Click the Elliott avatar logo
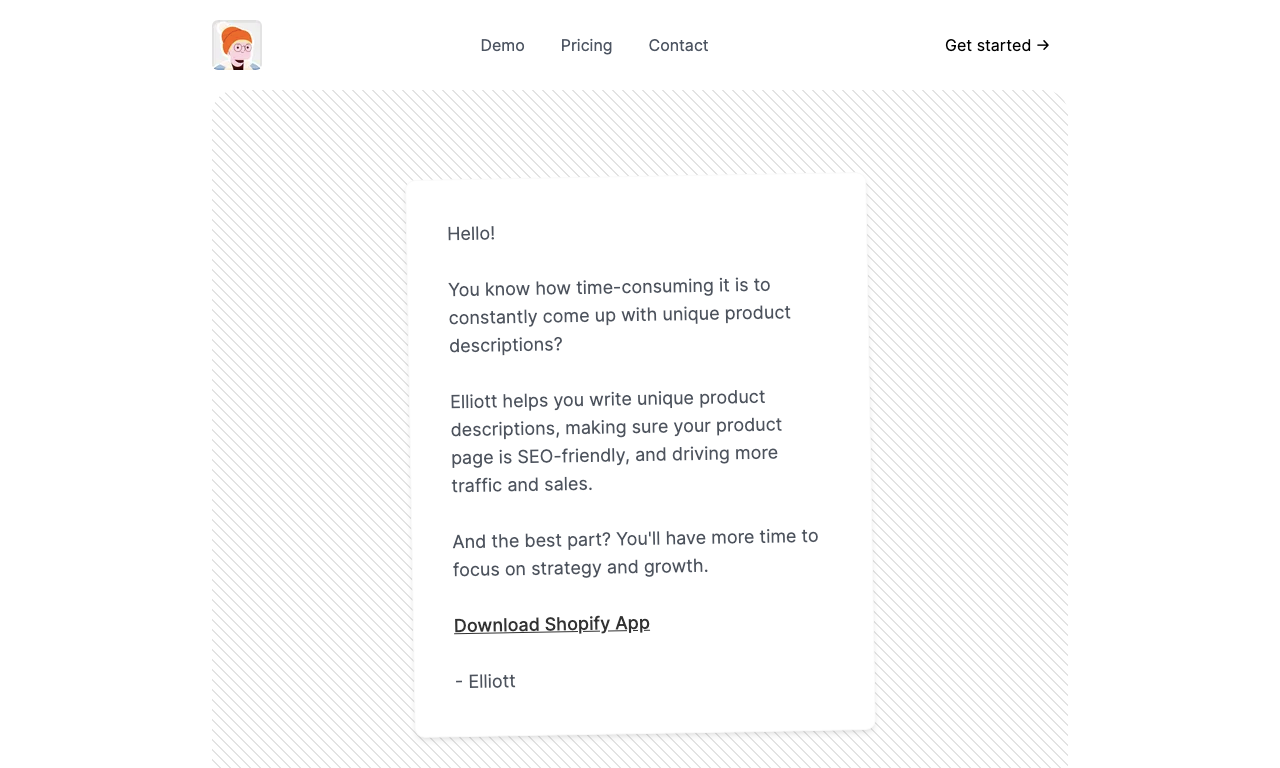1280x768 pixels. pyautogui.click(x=237, y=45)
